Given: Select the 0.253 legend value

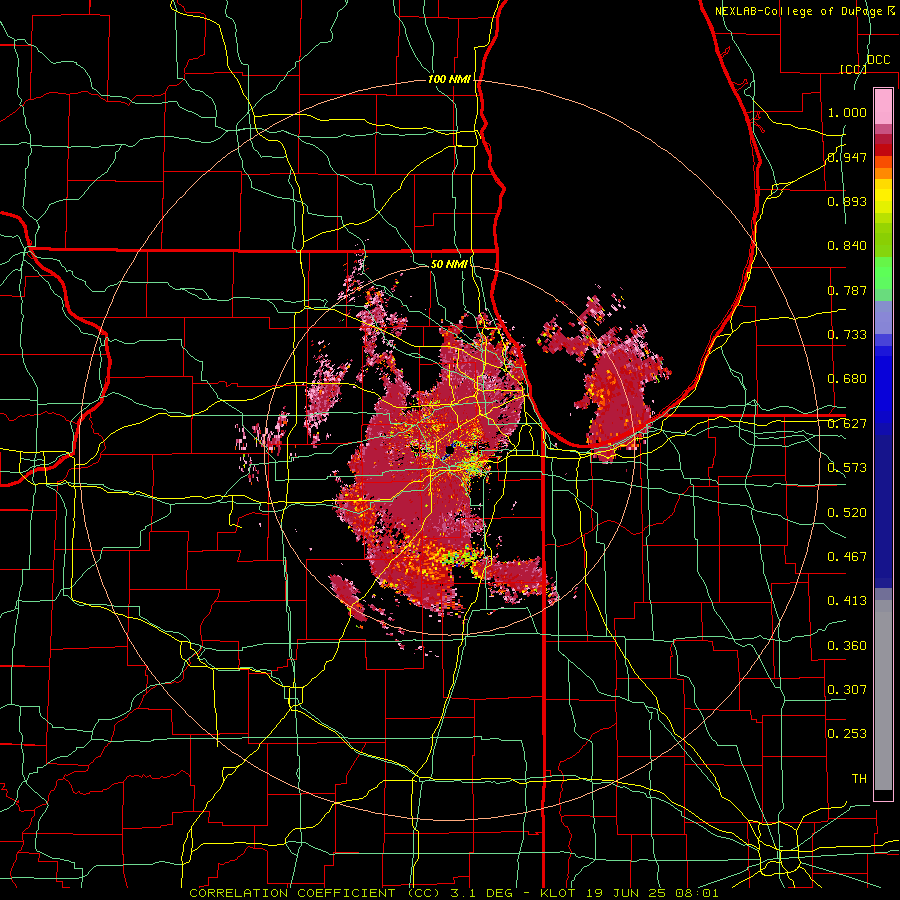Looking at the screenshot, I should 847,734.
